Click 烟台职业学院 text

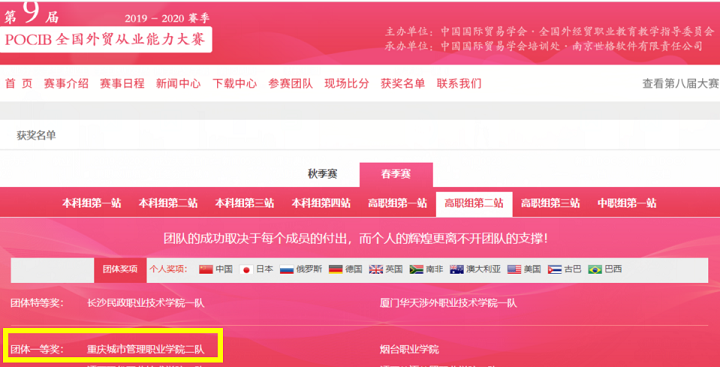pos(409,350)
